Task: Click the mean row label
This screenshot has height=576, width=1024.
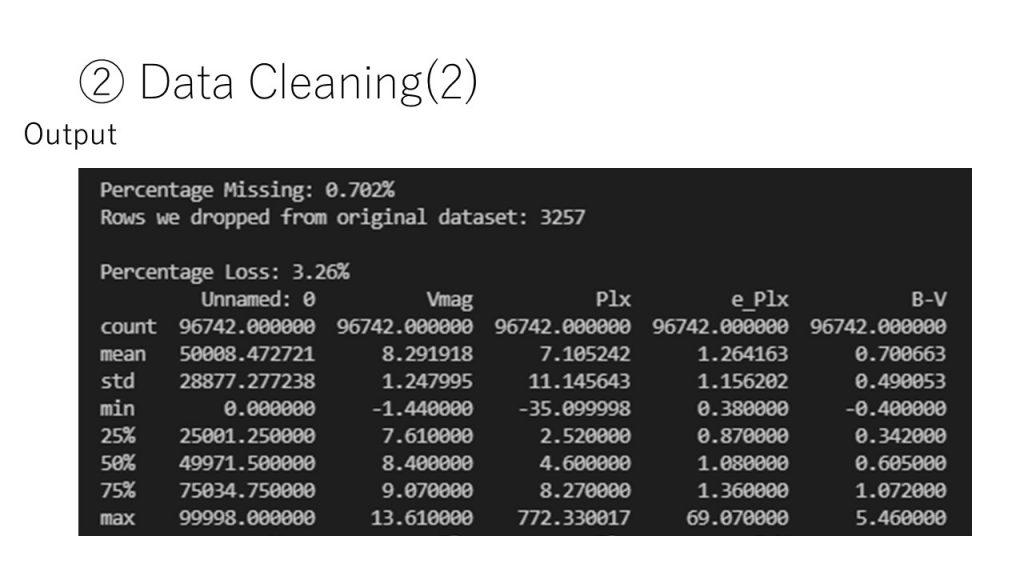Action: click(x=123, y=355)
